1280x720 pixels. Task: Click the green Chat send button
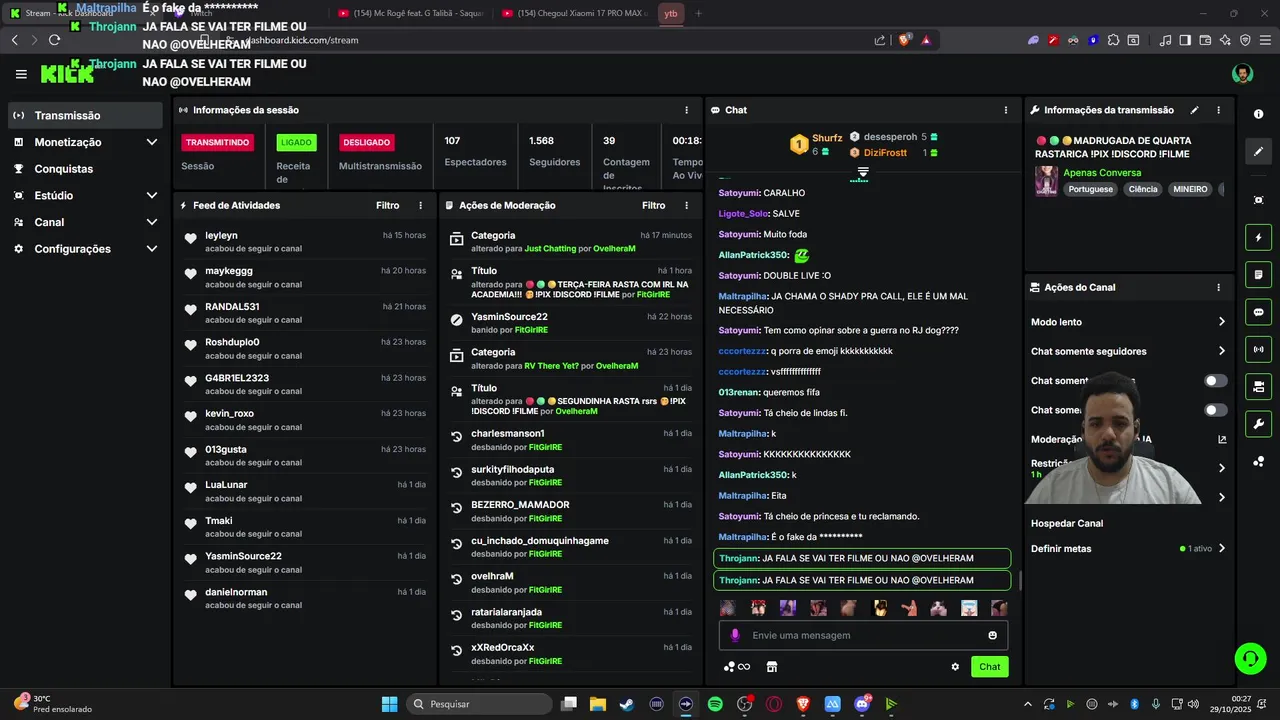click(x=989, y=667)
